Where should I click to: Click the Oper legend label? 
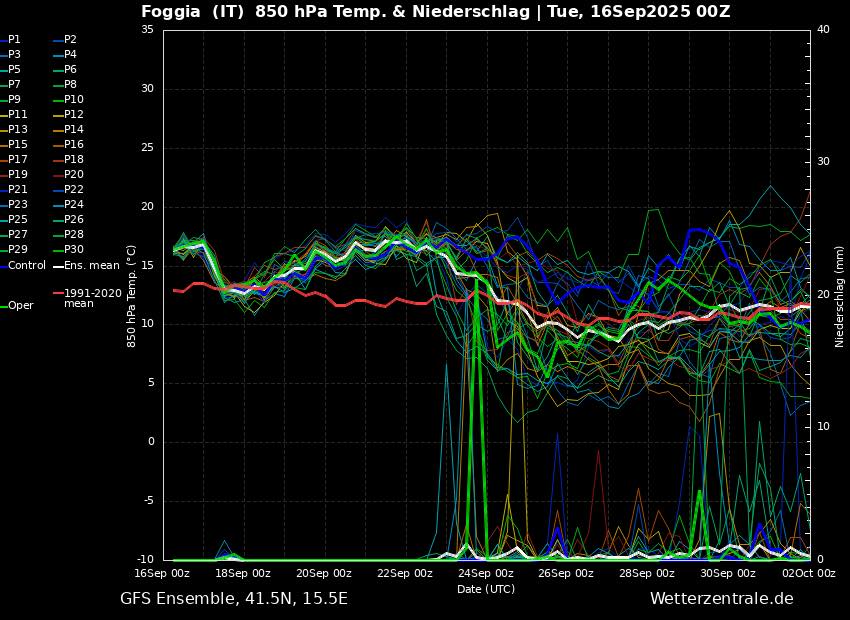tap(20, 305)
